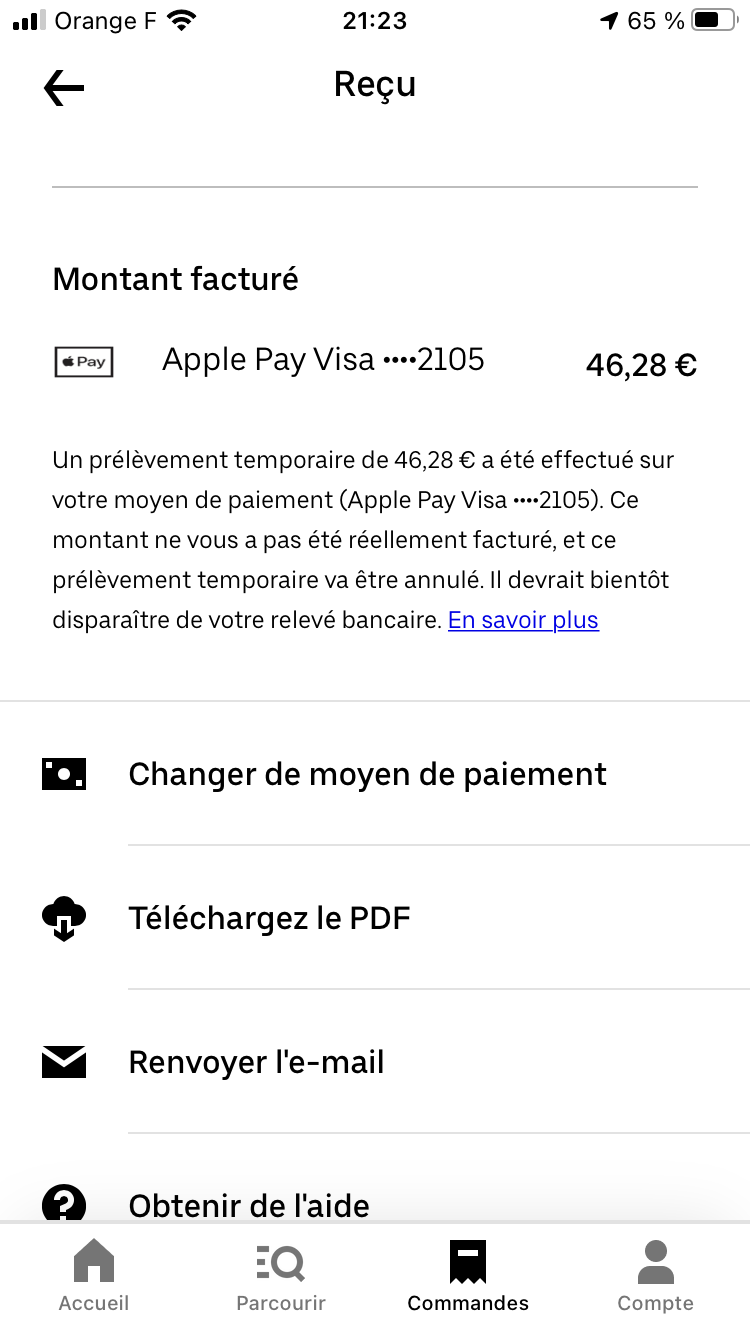Tap the Apple Pay card logo

pyautogui.click(x=84, y=362)
